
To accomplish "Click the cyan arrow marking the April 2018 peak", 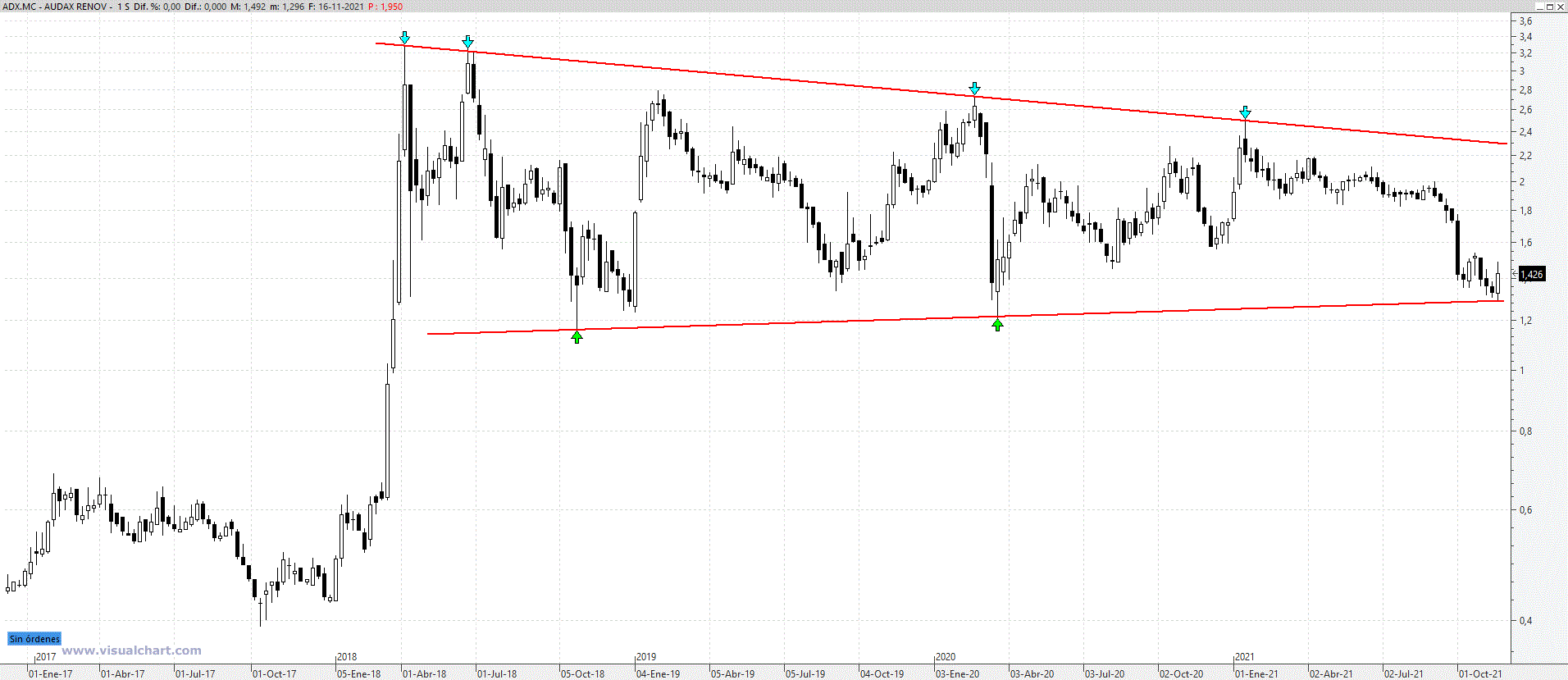I will (404, 38).
